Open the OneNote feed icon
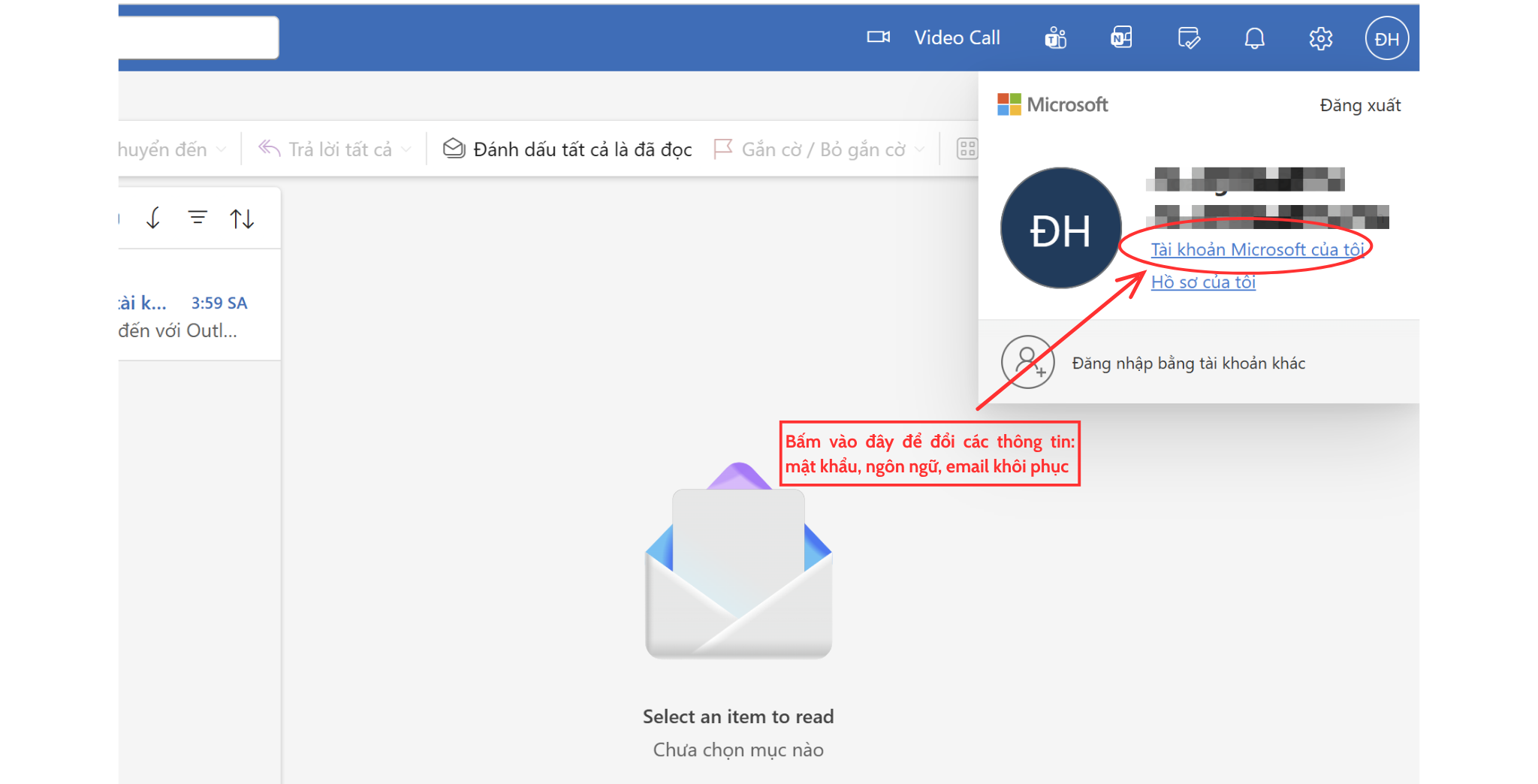 1121,38
